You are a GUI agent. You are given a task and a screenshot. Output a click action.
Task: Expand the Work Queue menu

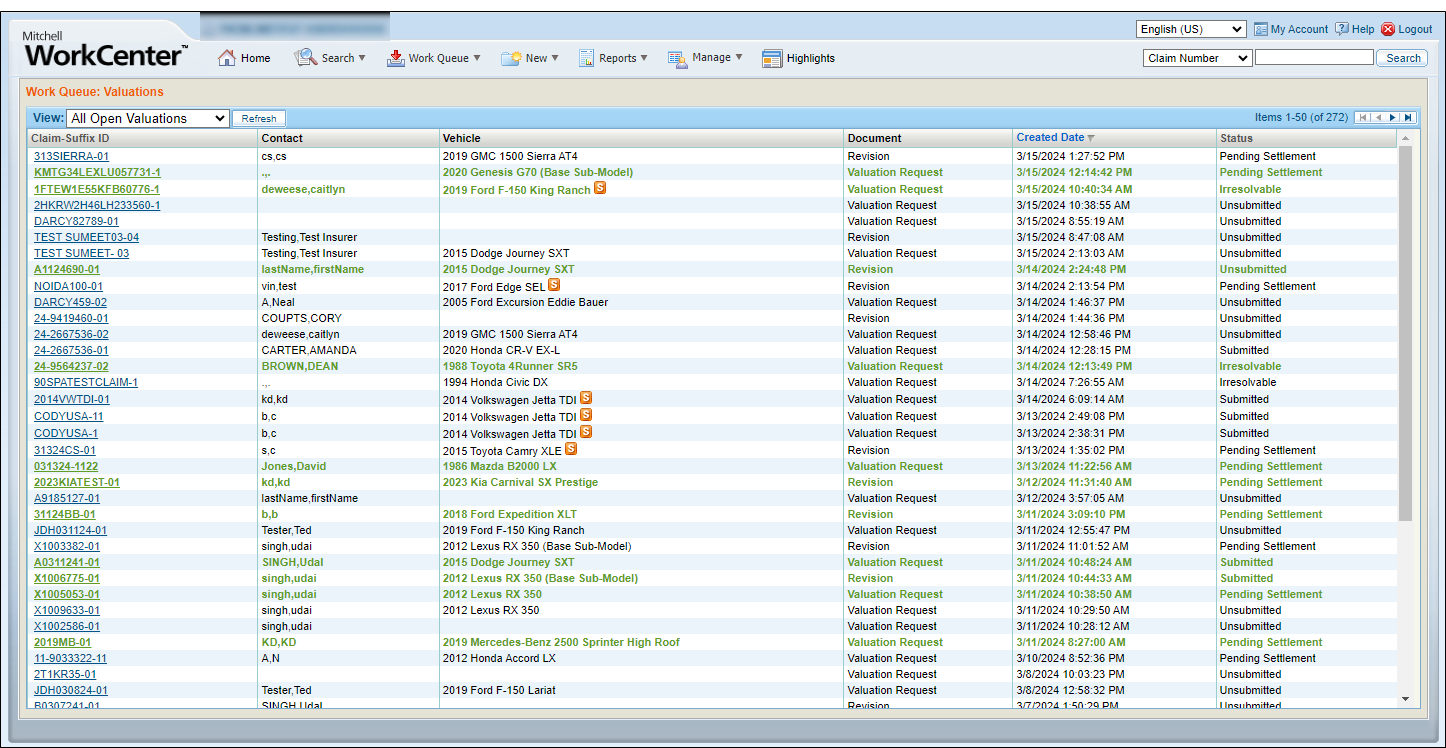[434, 58]
